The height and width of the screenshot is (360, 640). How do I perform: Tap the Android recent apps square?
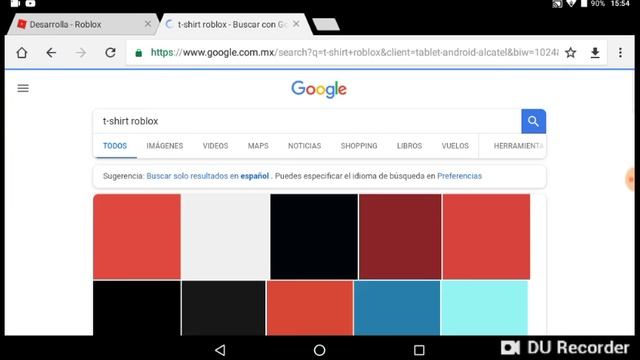pos(419,350)
